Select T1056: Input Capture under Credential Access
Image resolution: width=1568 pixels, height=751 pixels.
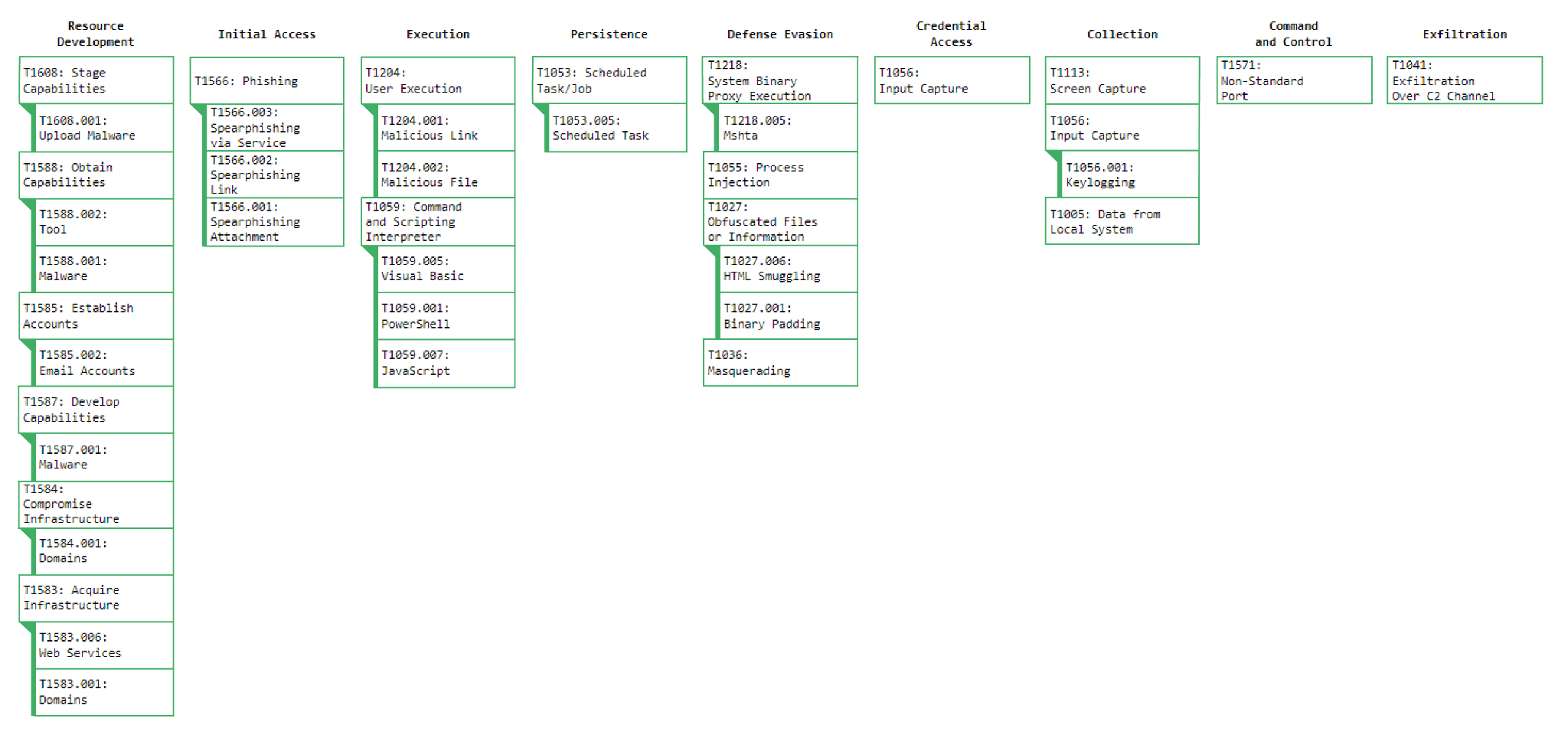(x=952, y=80)
